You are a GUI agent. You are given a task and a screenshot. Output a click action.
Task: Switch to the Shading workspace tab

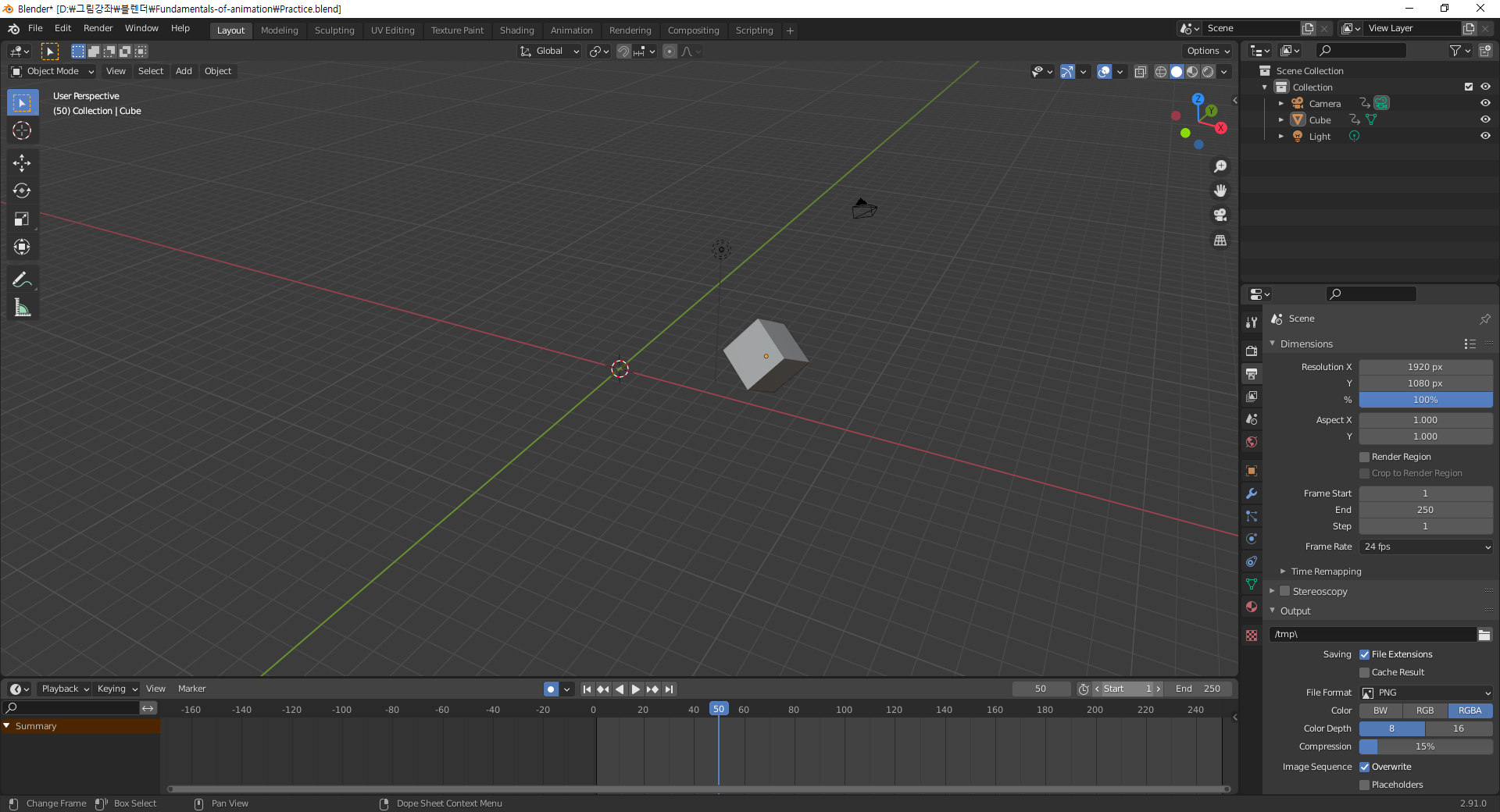[x=517, y=30]
